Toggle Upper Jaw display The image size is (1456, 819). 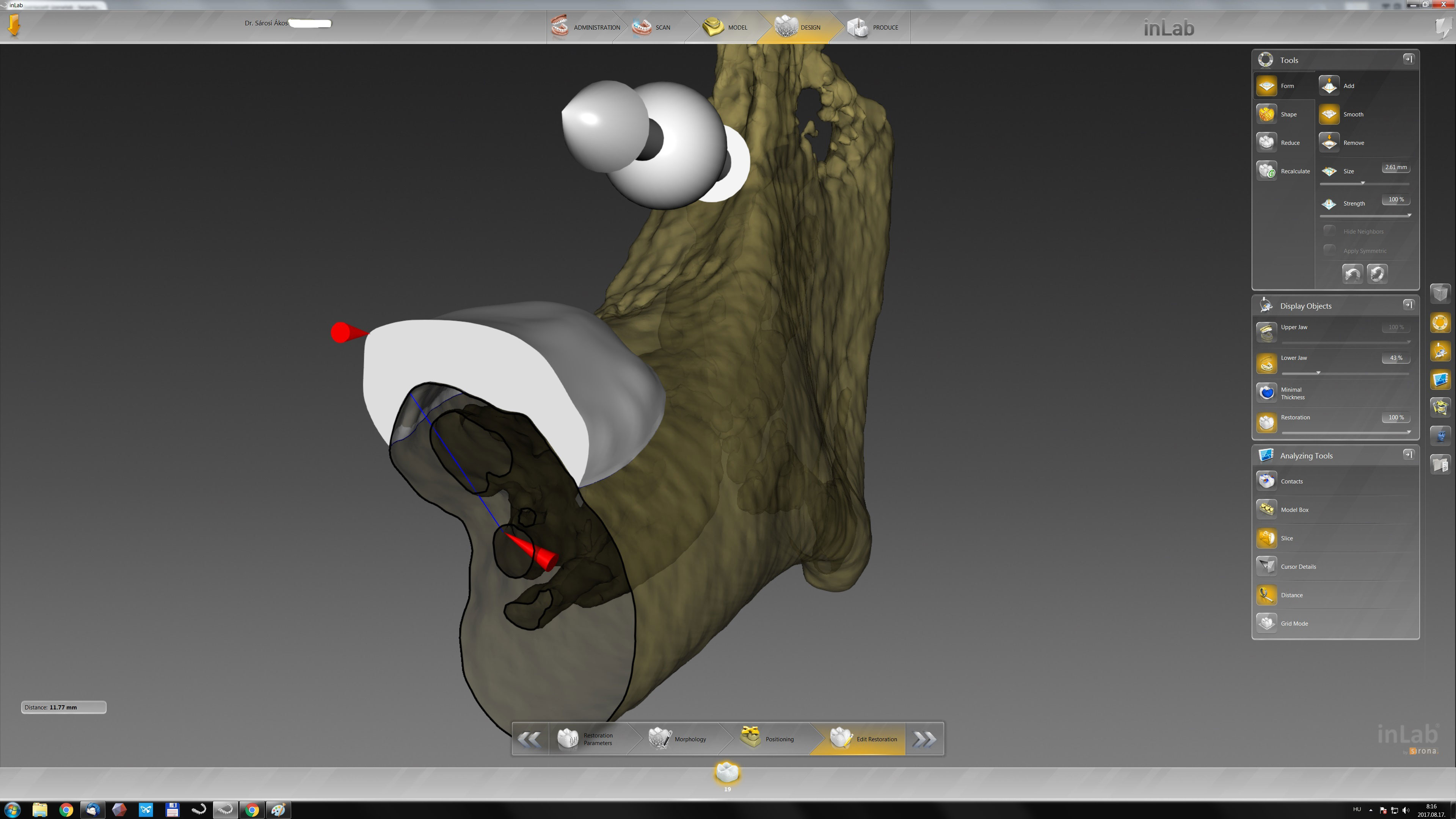1267,333
